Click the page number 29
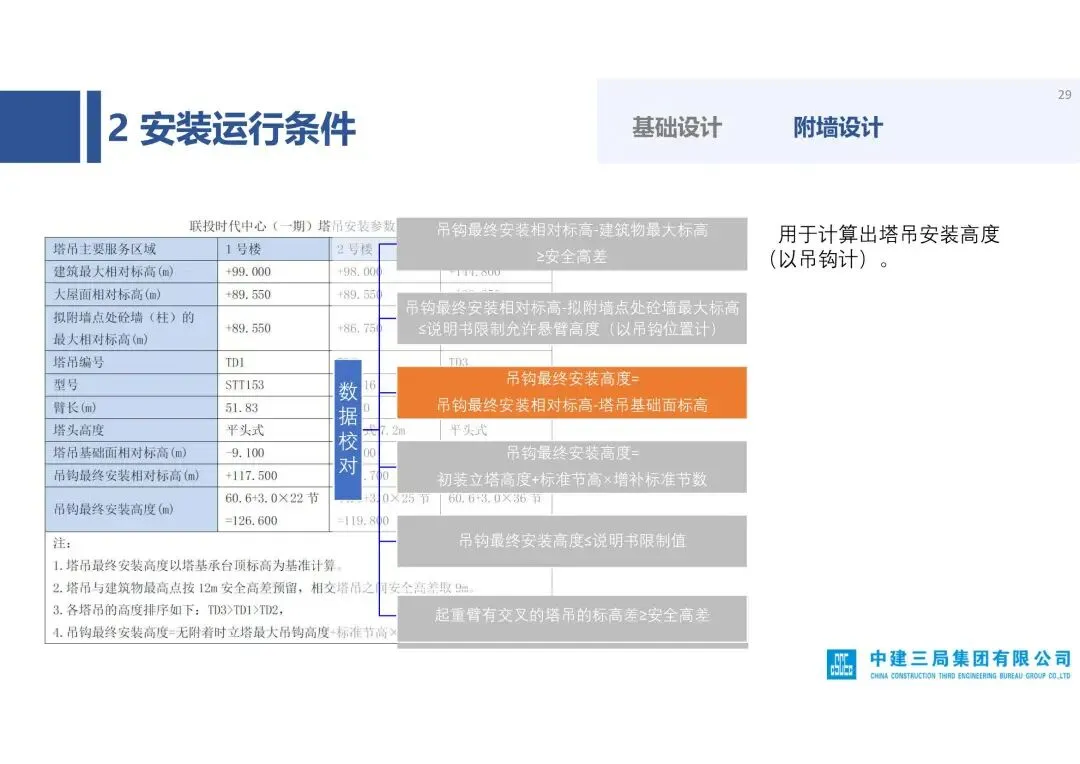Image resolution: width=1080 pixels, height=764 pixels. pos(1064,95)
